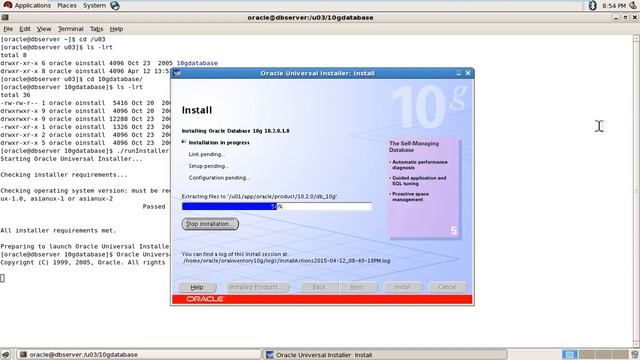Image resolution: width=640 pixels, height=360 pixels.
Task: Click the terminal vertical scrollbar
Action: click(636, 191)
